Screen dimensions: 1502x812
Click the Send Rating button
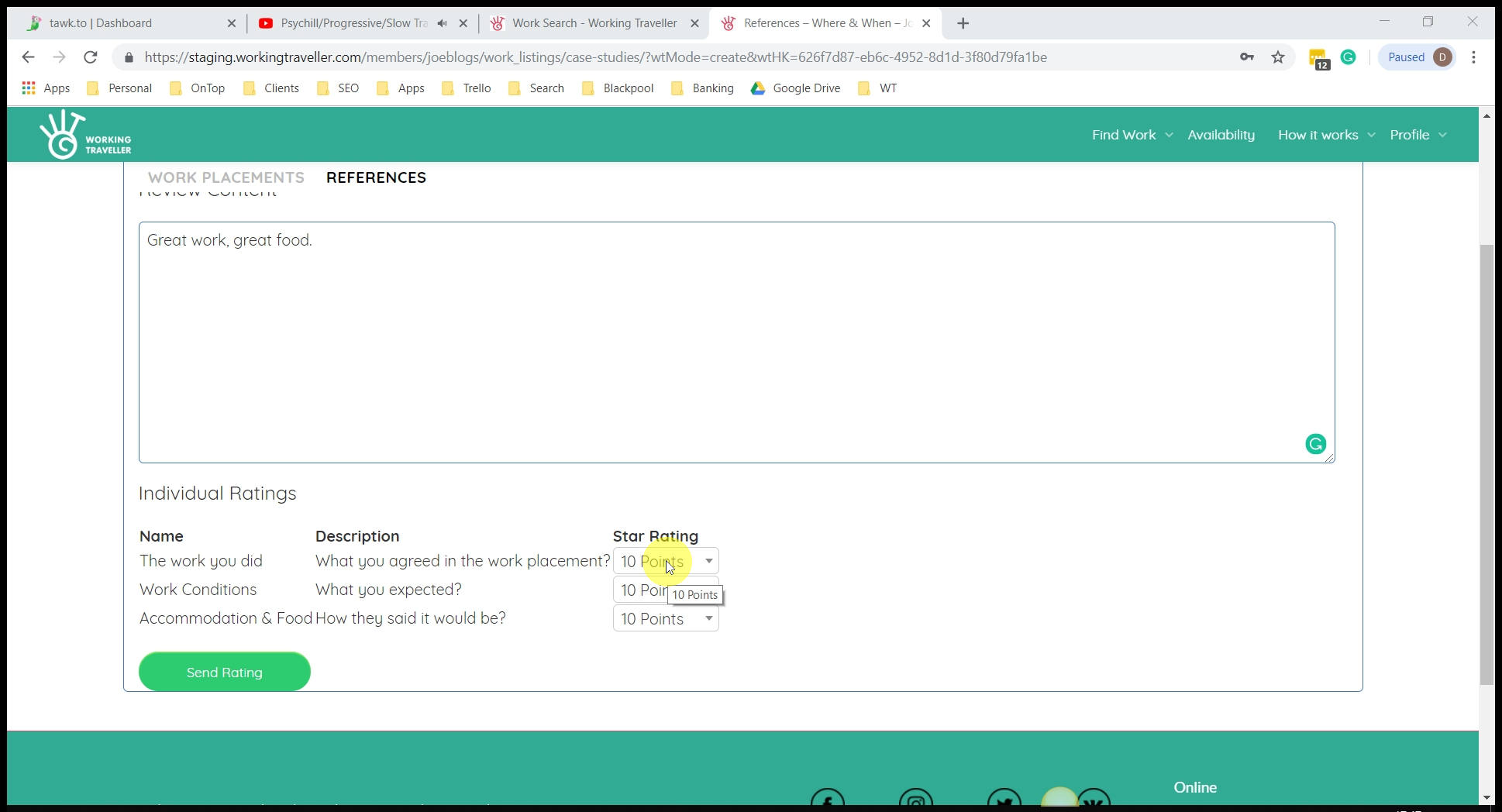tap(224, 672)
